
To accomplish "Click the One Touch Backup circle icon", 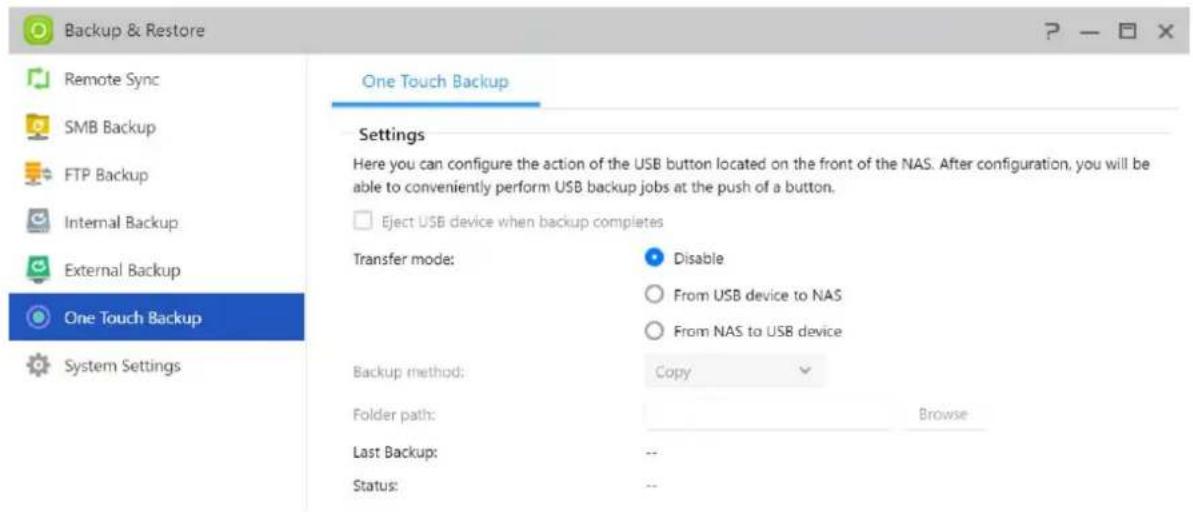I will point(37,317).
